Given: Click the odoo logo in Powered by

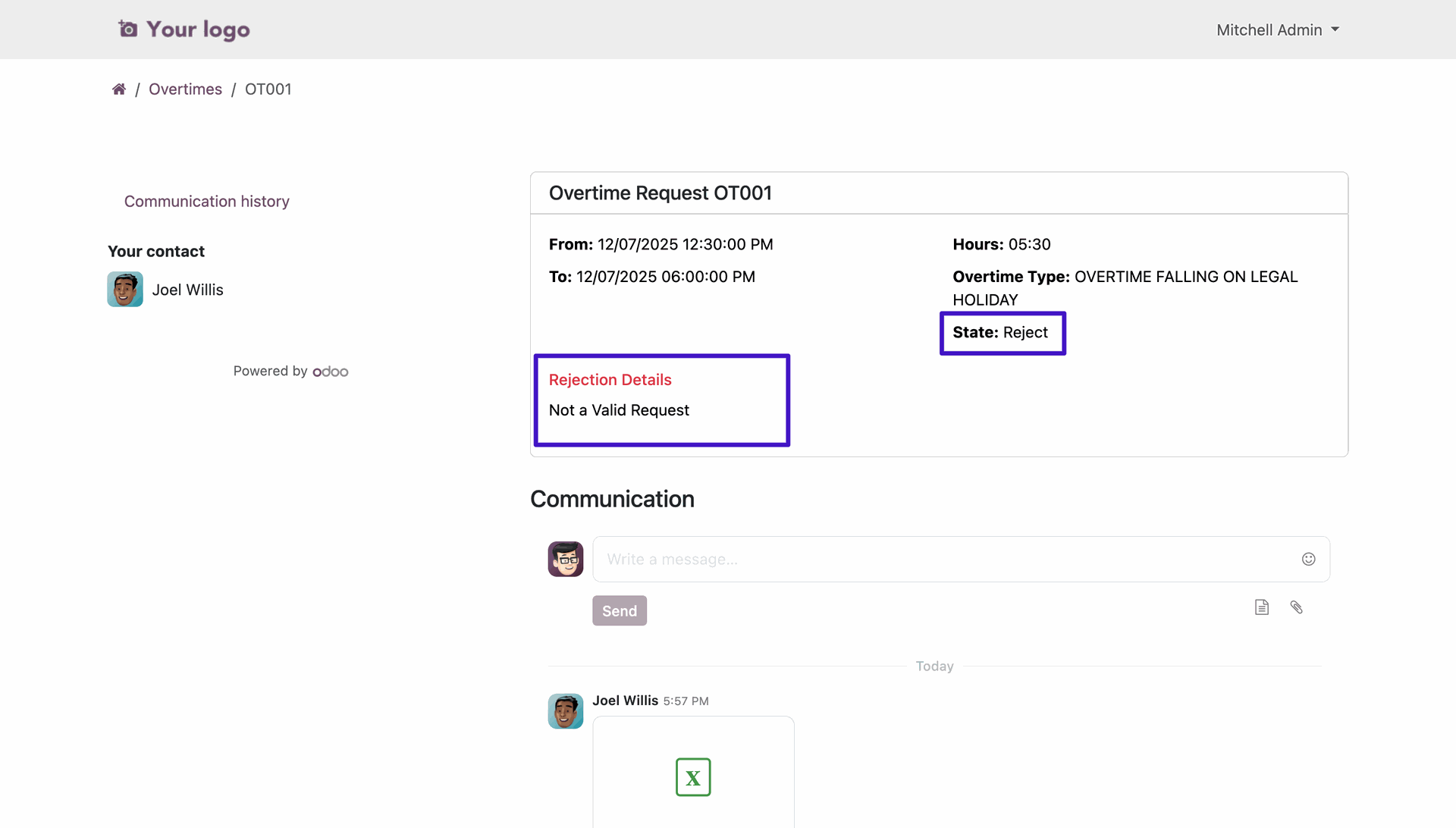Looking at the screenshot, I should coord(331,372).
